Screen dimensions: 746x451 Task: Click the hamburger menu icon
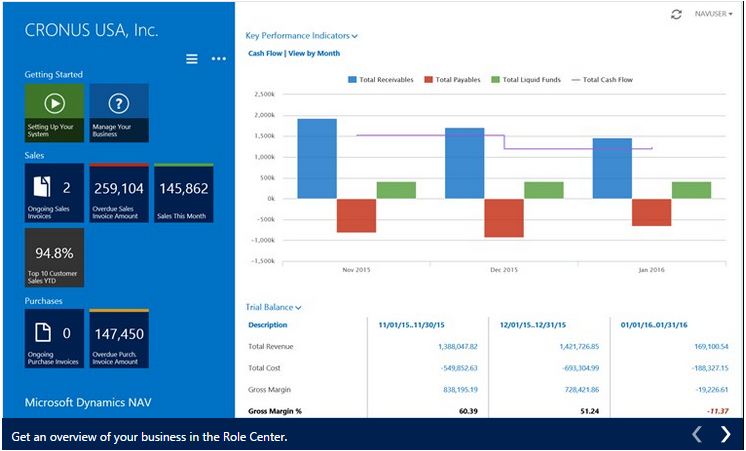[192, 59]
